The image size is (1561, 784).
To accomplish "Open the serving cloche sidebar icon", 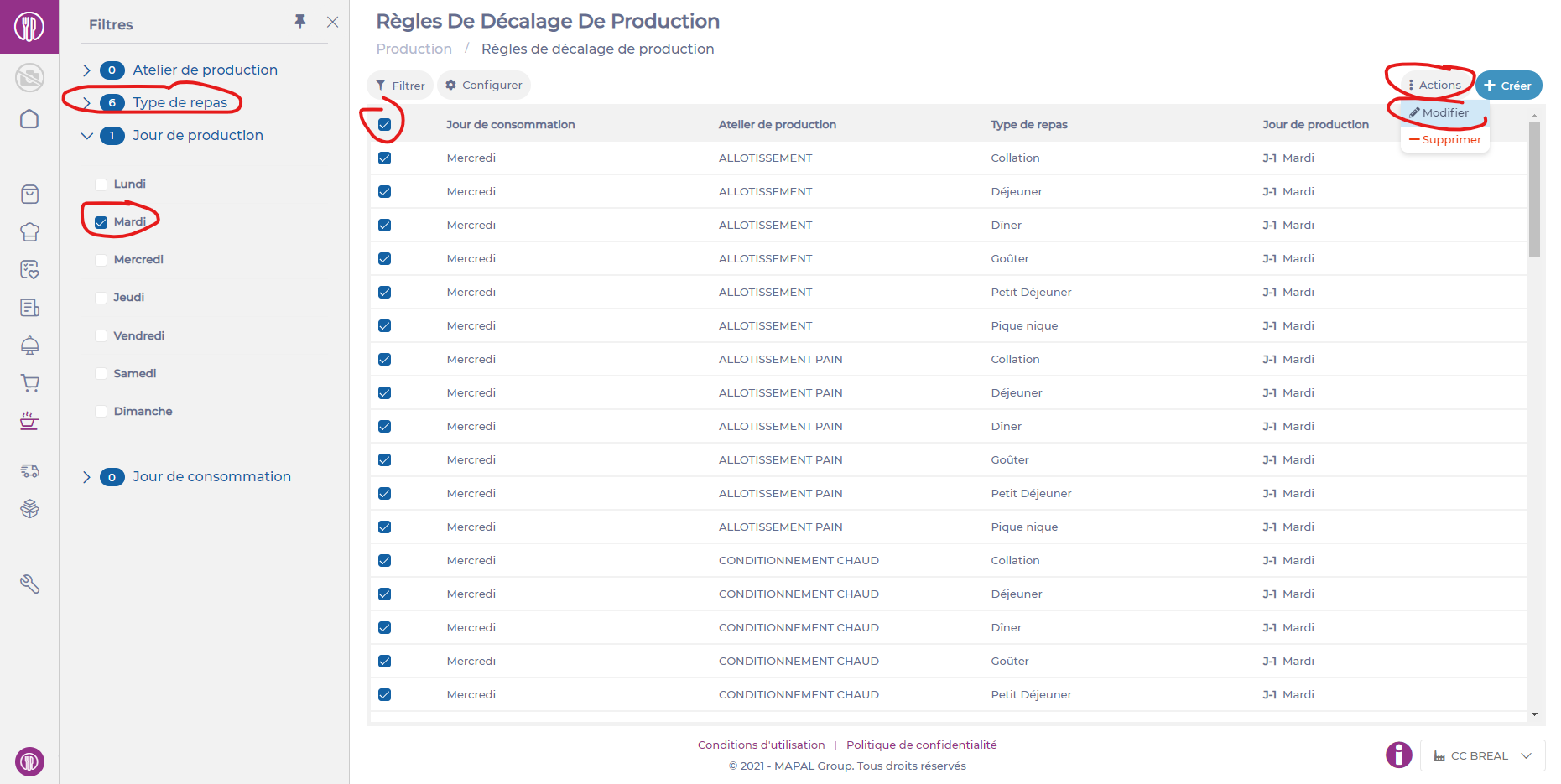I will tap(29, 345).
